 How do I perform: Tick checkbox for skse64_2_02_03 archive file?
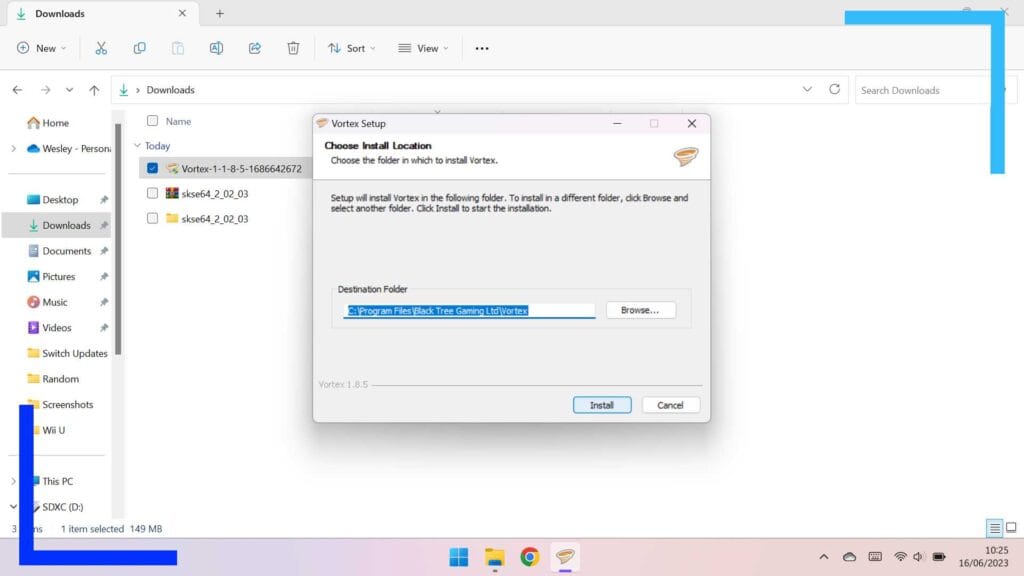click(152, 193)
